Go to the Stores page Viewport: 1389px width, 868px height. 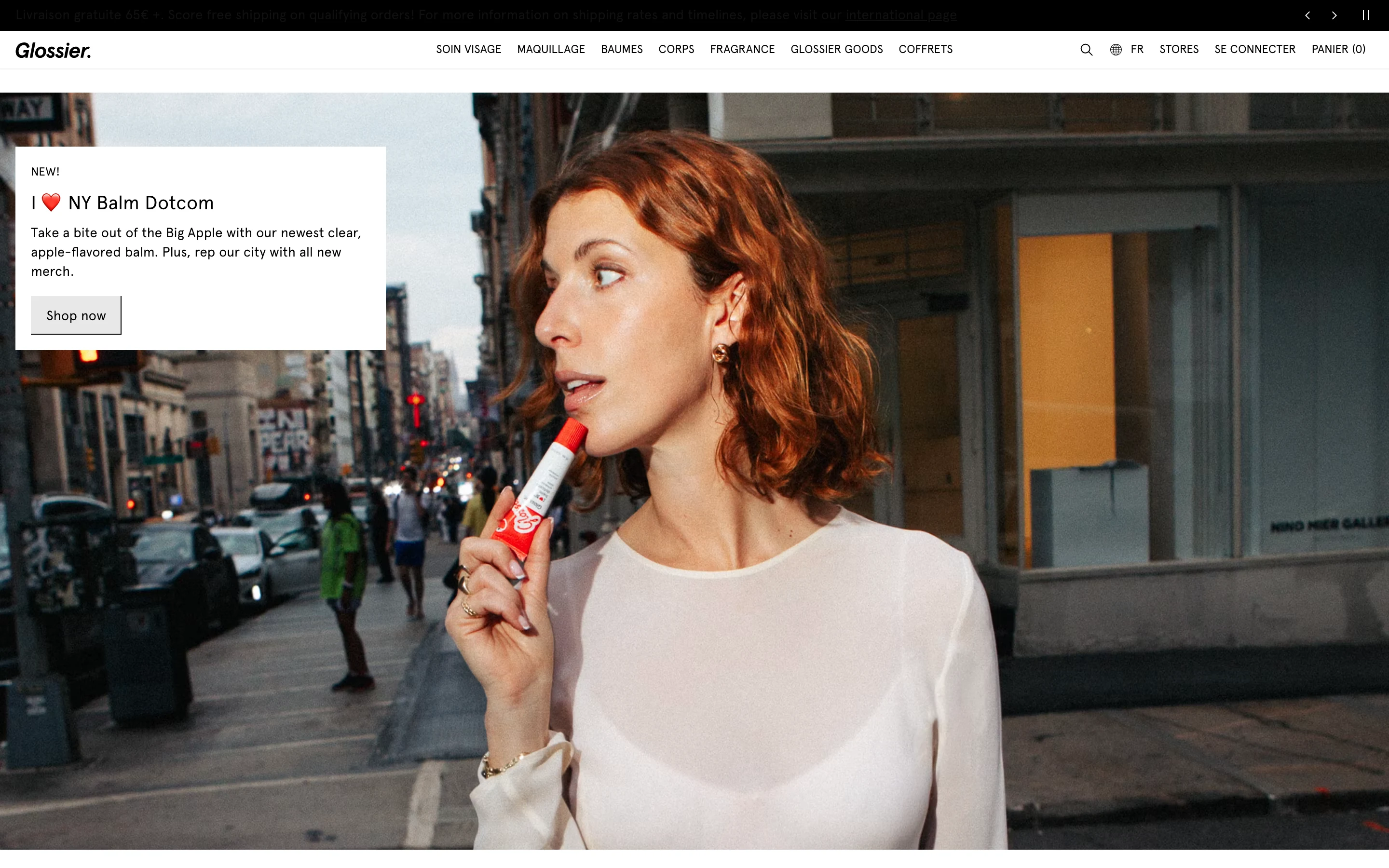[1179, 49]
